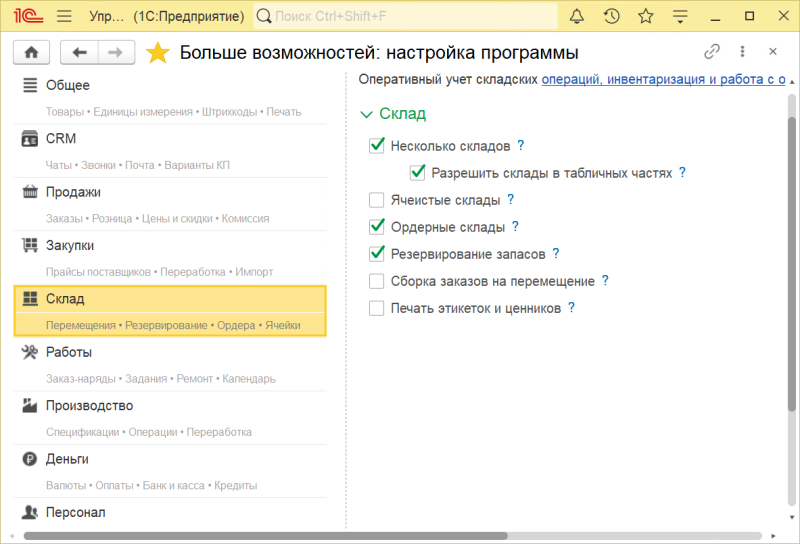Open the service menu icon with lines

click(x=680, y=16)
